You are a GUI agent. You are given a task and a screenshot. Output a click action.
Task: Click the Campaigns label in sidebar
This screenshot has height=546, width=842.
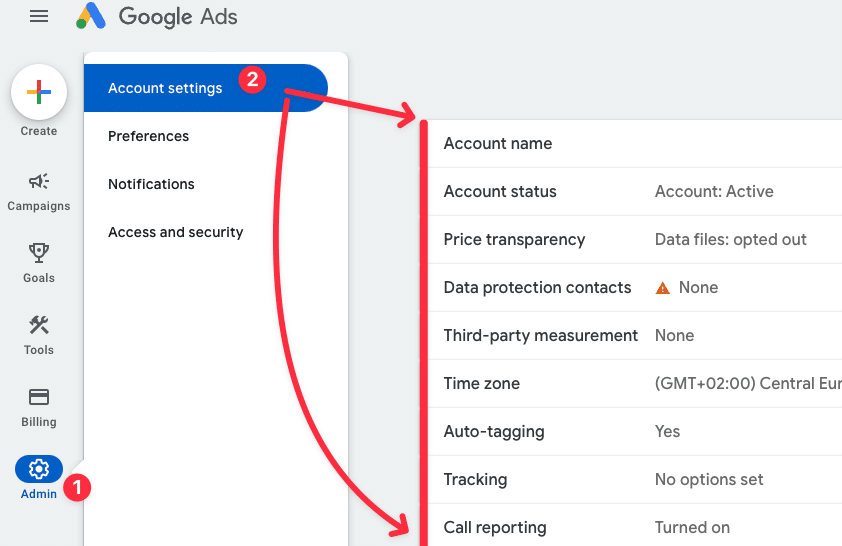click(39, 206)
